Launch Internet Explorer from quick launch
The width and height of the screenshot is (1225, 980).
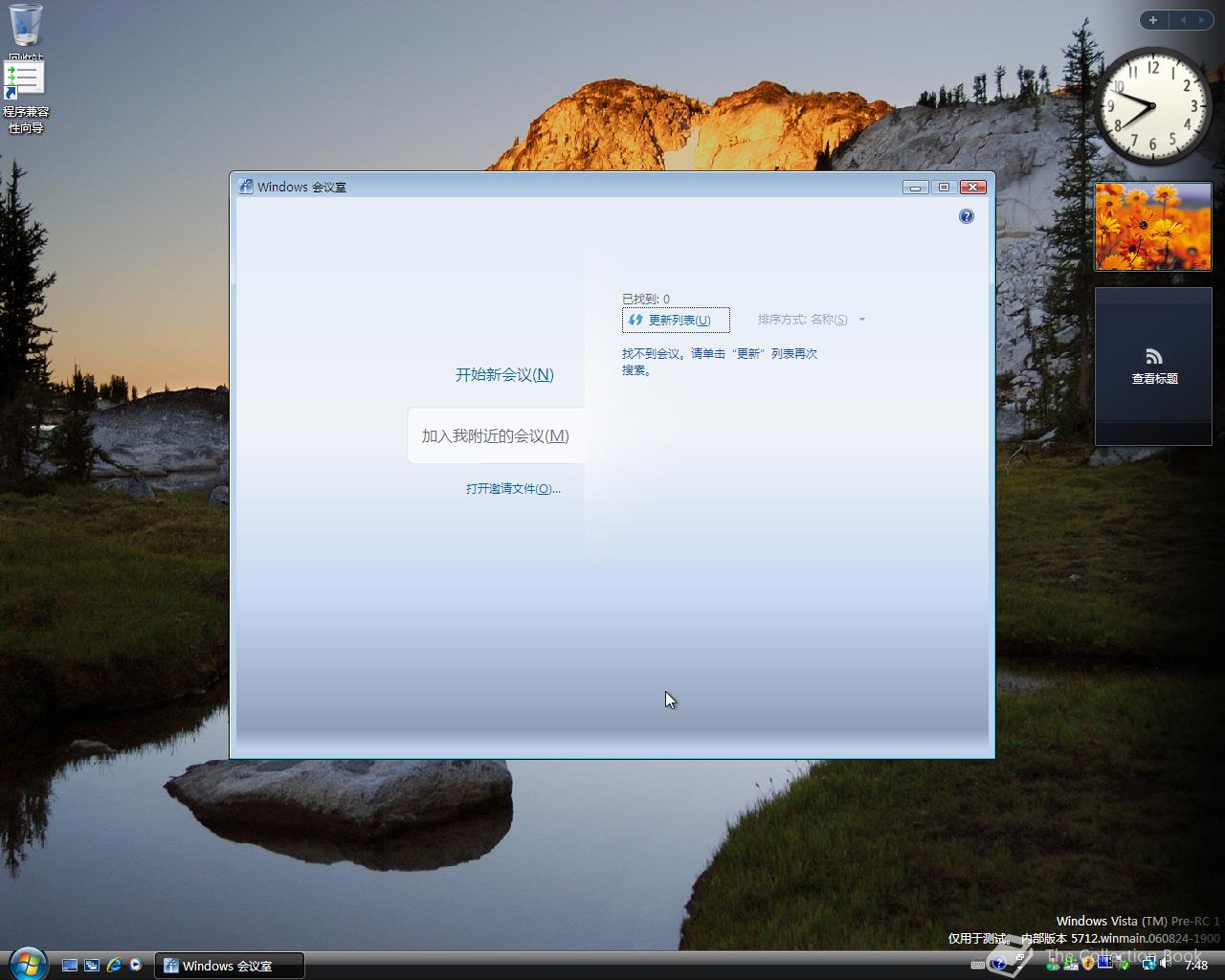[x=114, y=966]
